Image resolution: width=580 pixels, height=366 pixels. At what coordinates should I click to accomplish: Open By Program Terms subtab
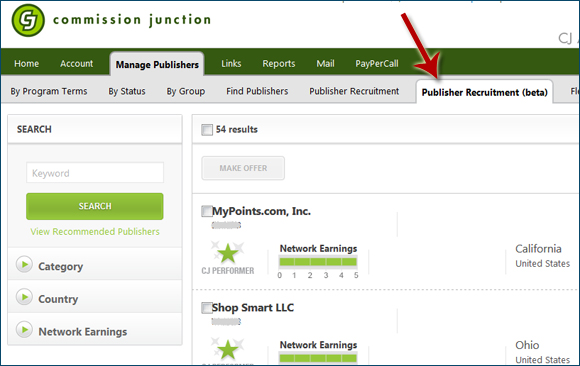pos(49,91)
